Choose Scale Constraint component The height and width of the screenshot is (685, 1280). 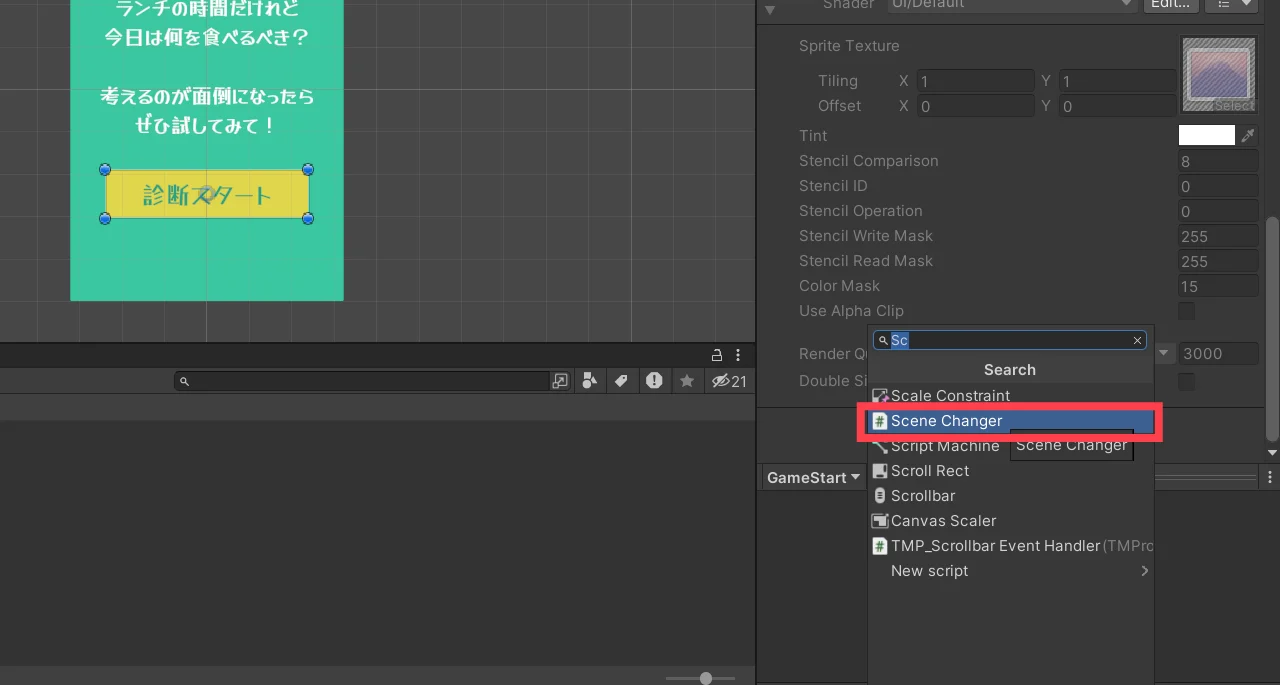(1010, 396)
